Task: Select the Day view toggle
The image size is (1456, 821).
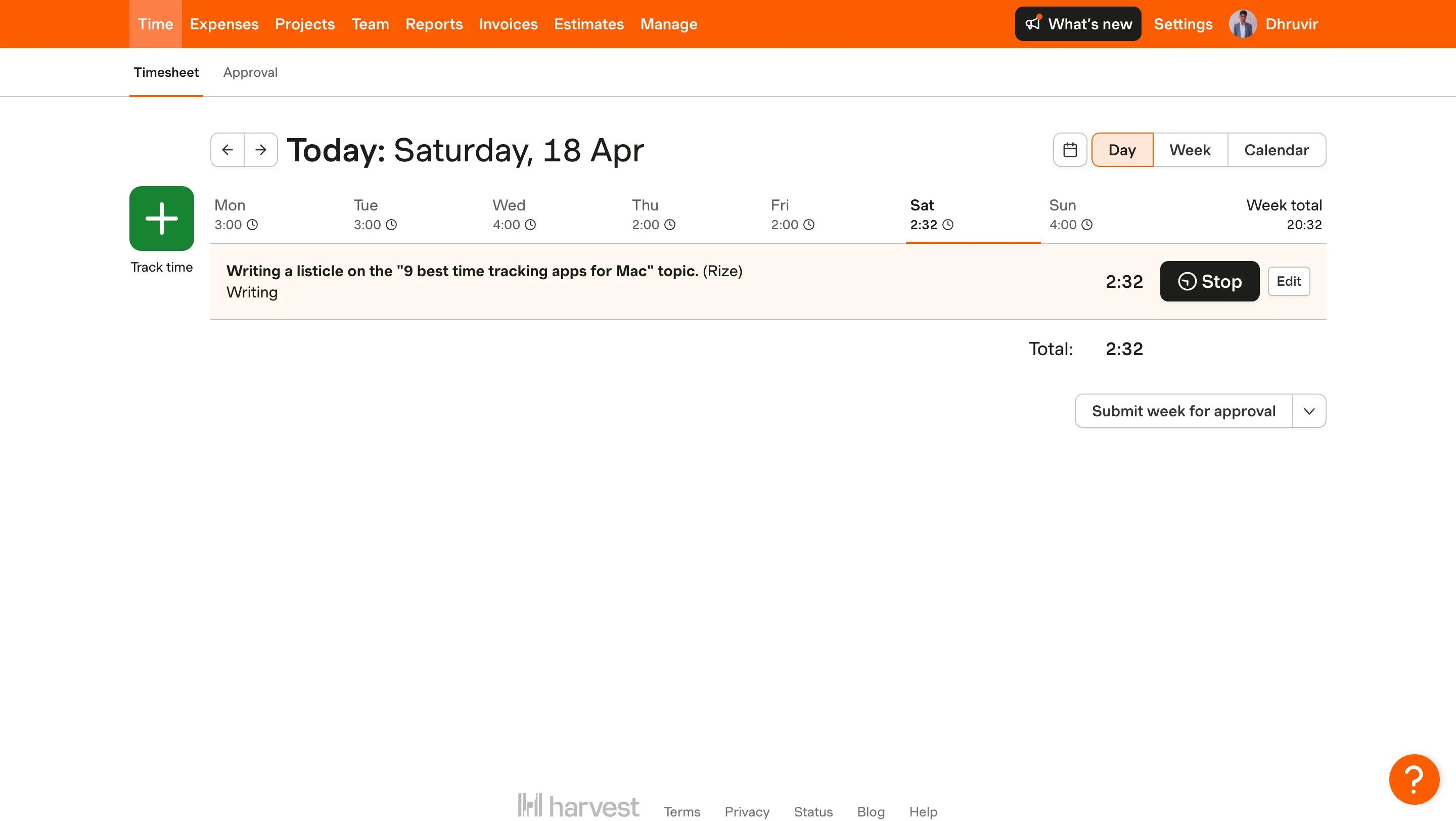Action: point(1121,150)
